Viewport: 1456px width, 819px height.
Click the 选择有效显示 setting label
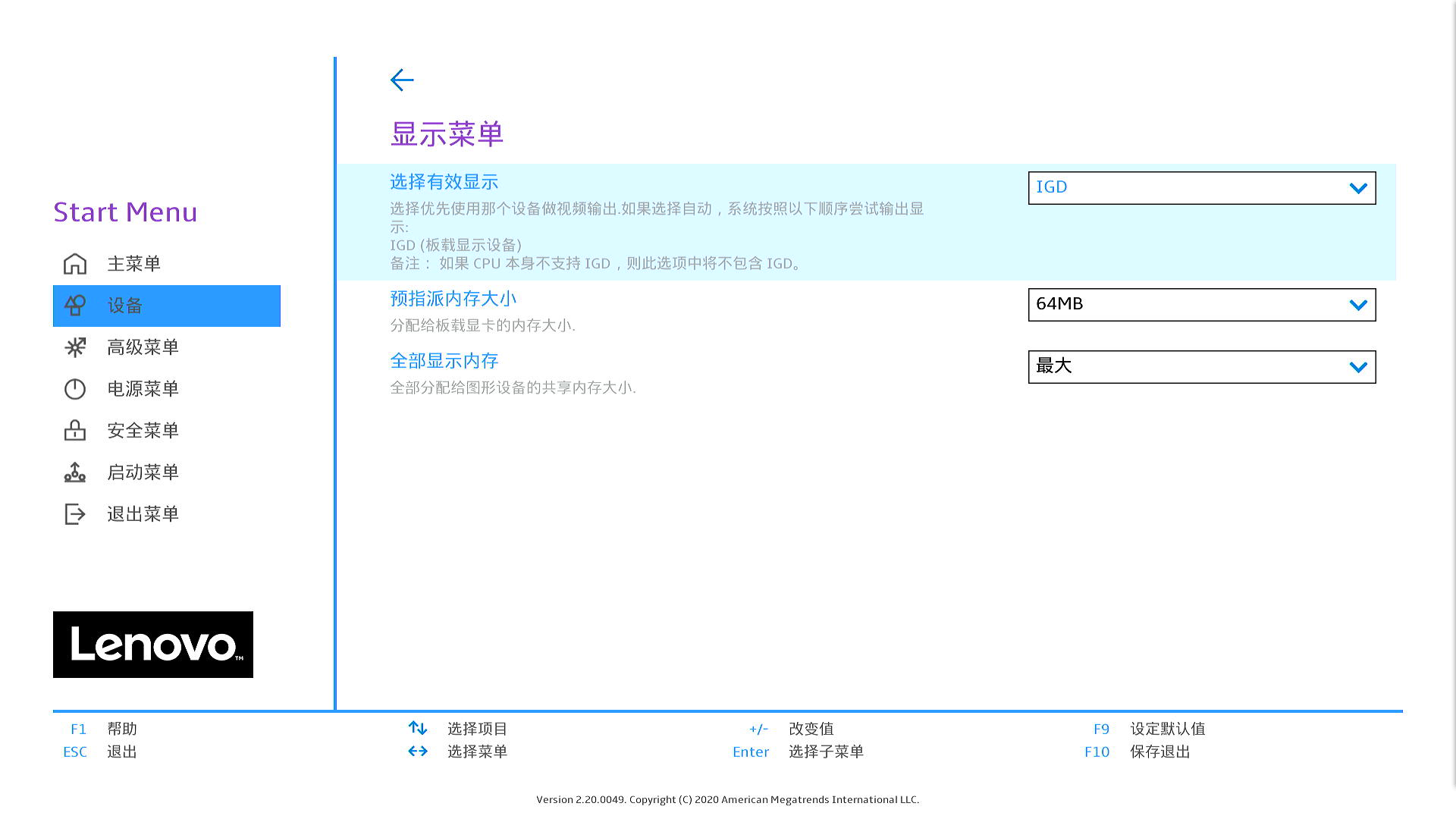point(444,182)
